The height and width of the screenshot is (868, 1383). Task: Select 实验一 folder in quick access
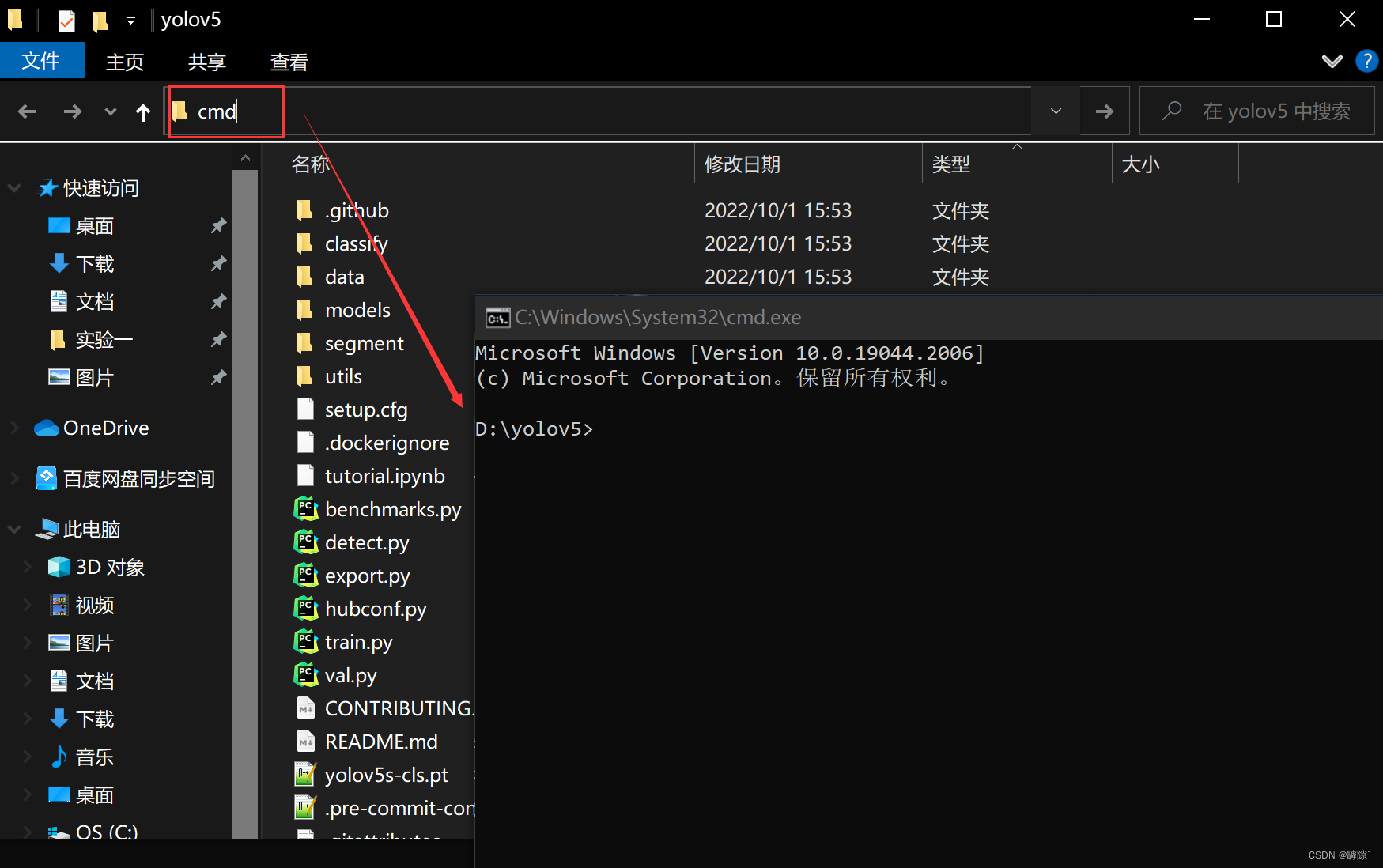104,340
